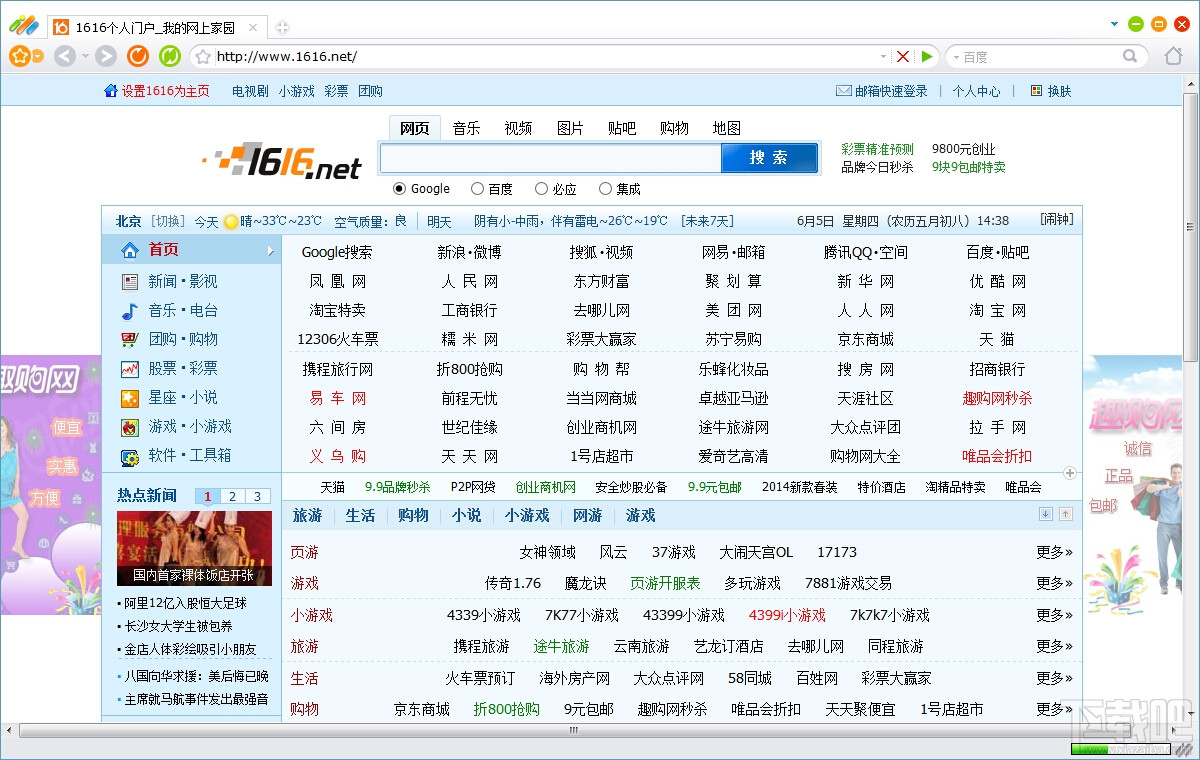
Task: Select the 集成 search engine radio
Action: [x=605, y=188]
